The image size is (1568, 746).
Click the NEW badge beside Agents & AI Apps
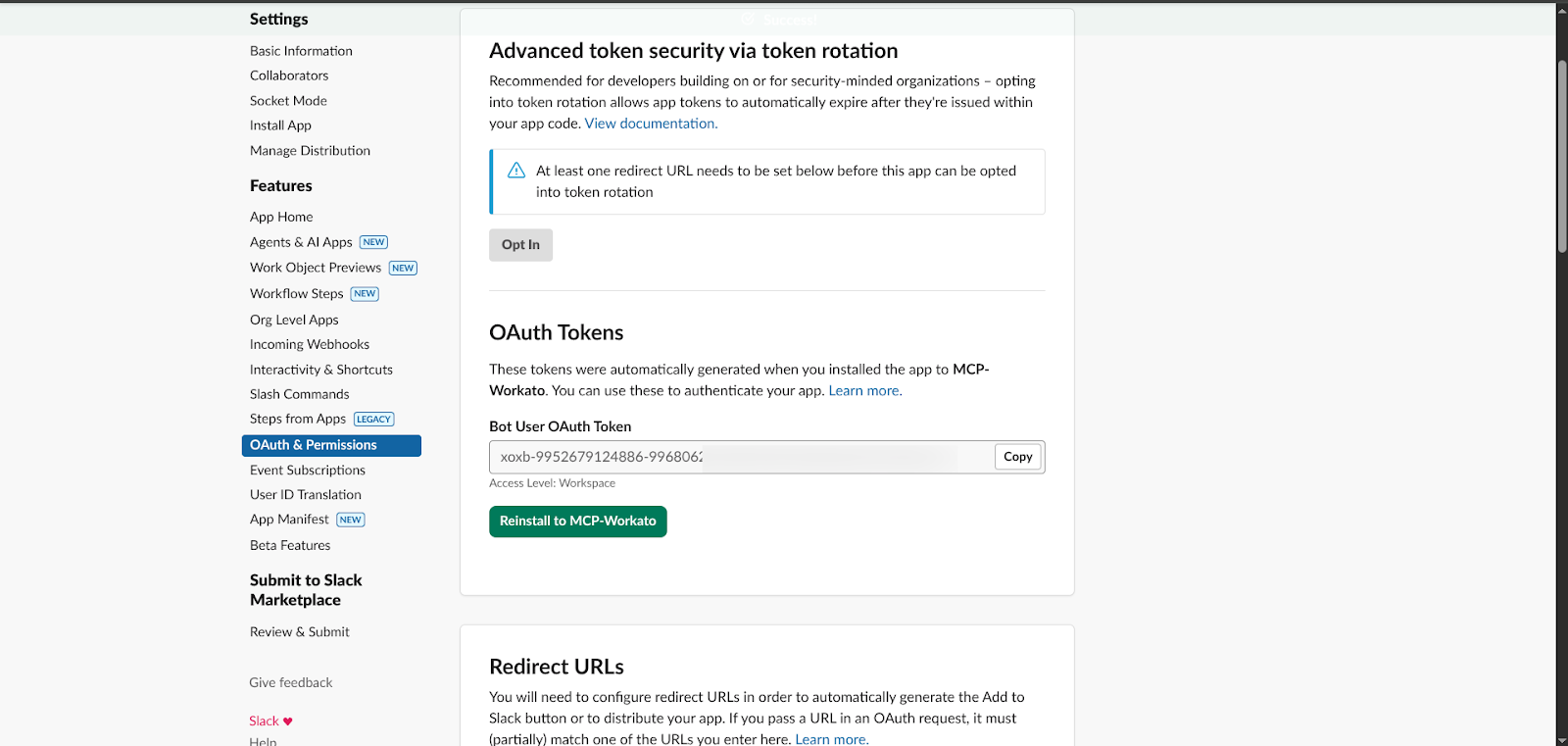(373, 242)
